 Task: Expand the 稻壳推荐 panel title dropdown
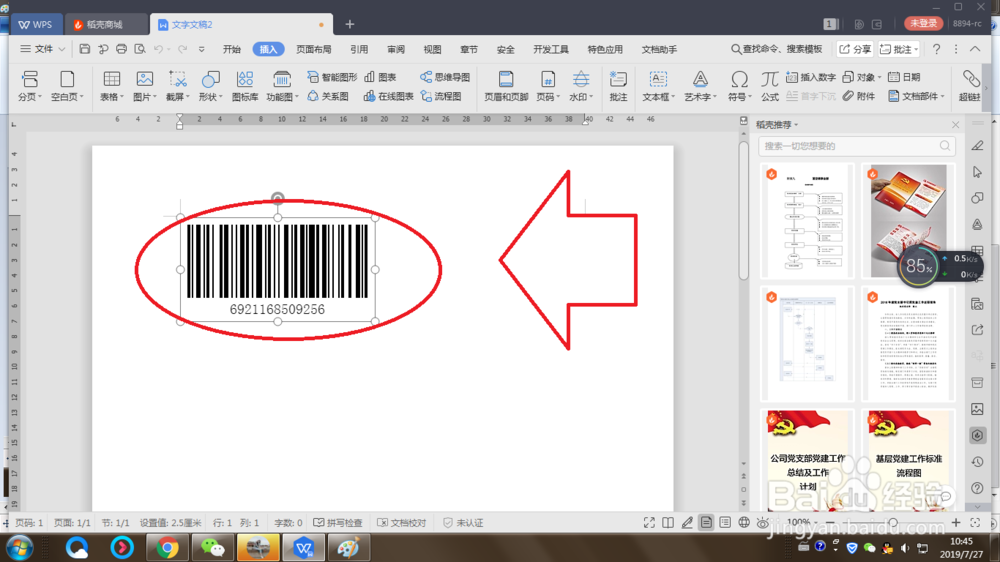pyautogui.click(x=797, y=125)
